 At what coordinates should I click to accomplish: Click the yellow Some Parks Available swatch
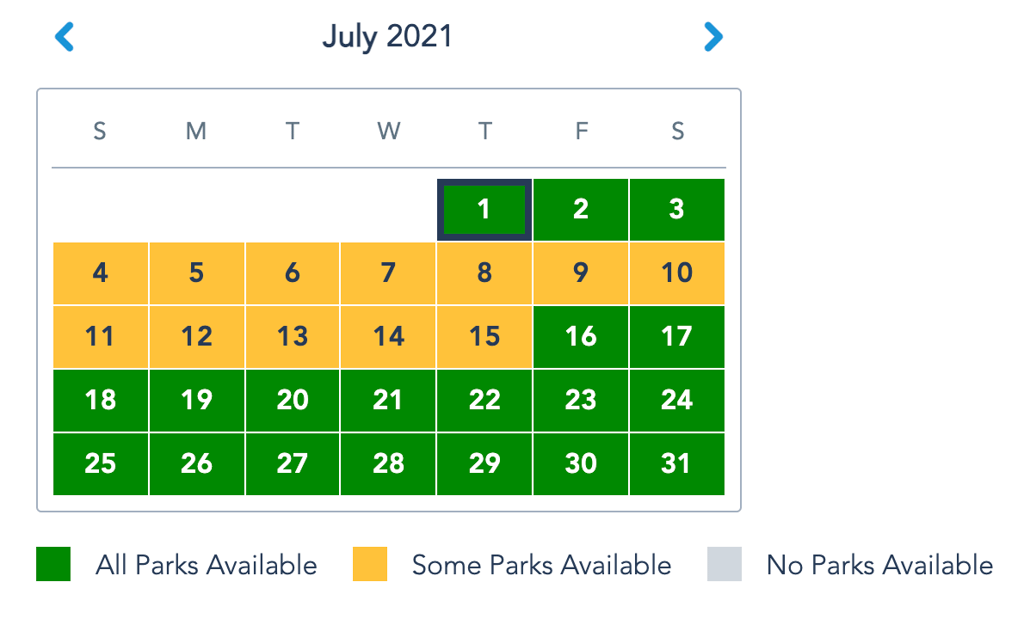coord(371,565)
